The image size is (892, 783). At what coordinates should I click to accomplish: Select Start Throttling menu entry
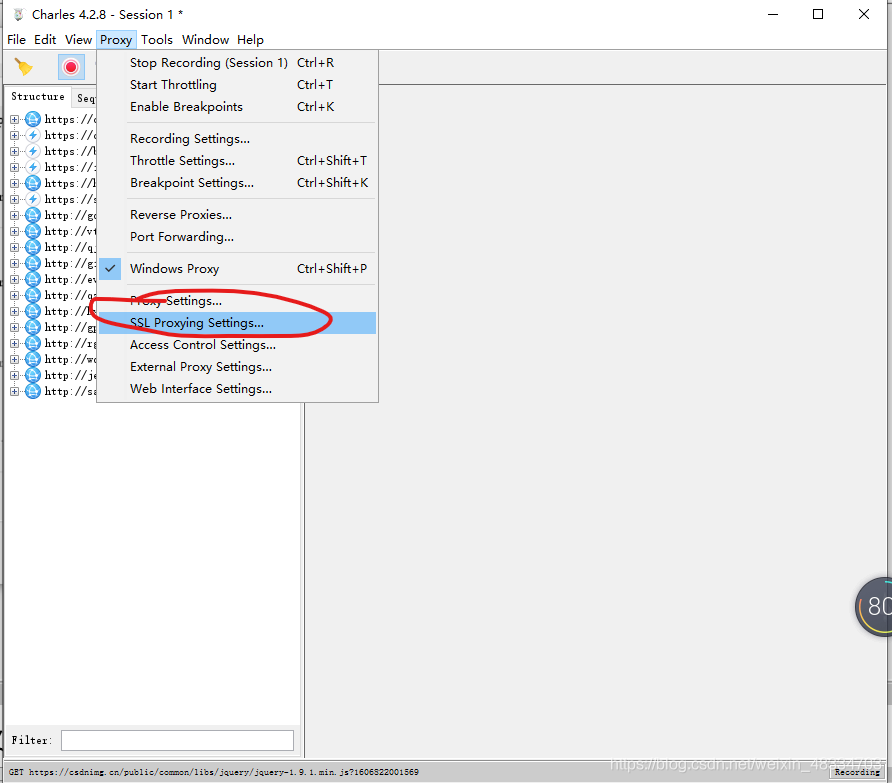pyautogui.click(x=237, y=85)
